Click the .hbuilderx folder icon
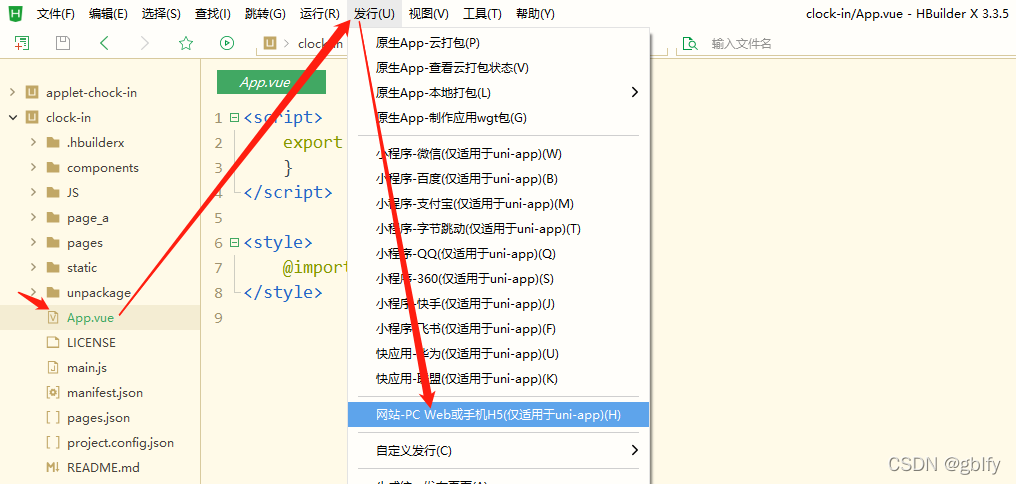This screenshot has width=1016, height=484. [x=53, y=143]
